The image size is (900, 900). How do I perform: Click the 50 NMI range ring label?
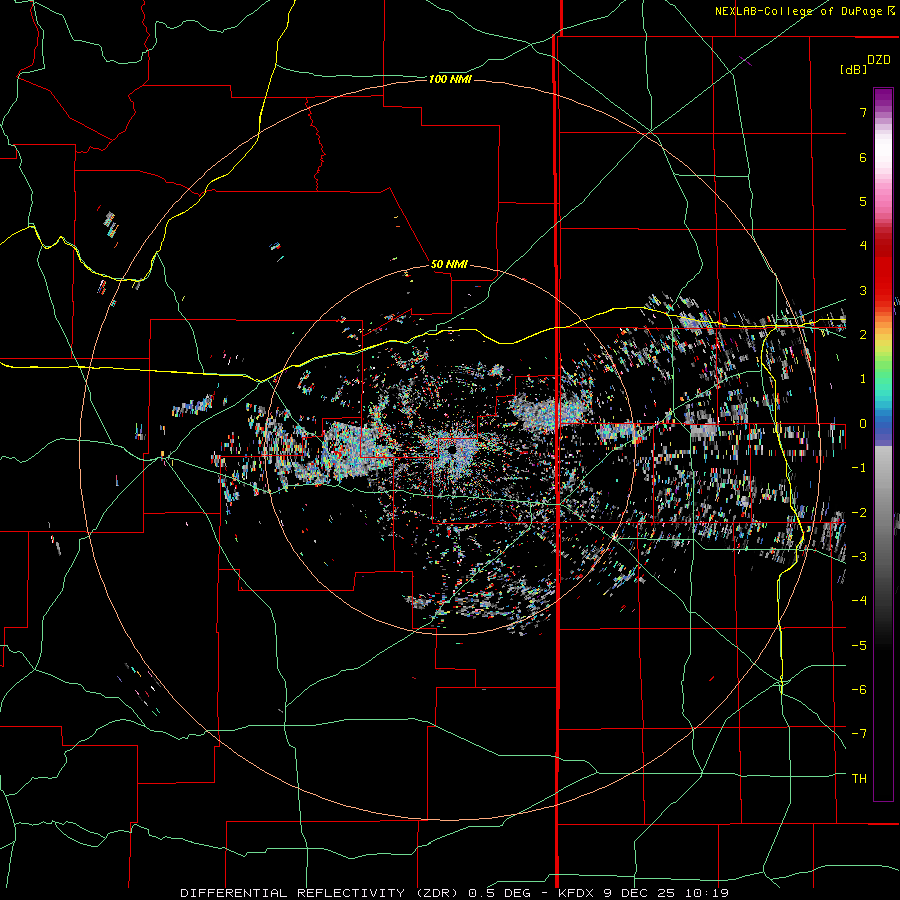(449, 264)
